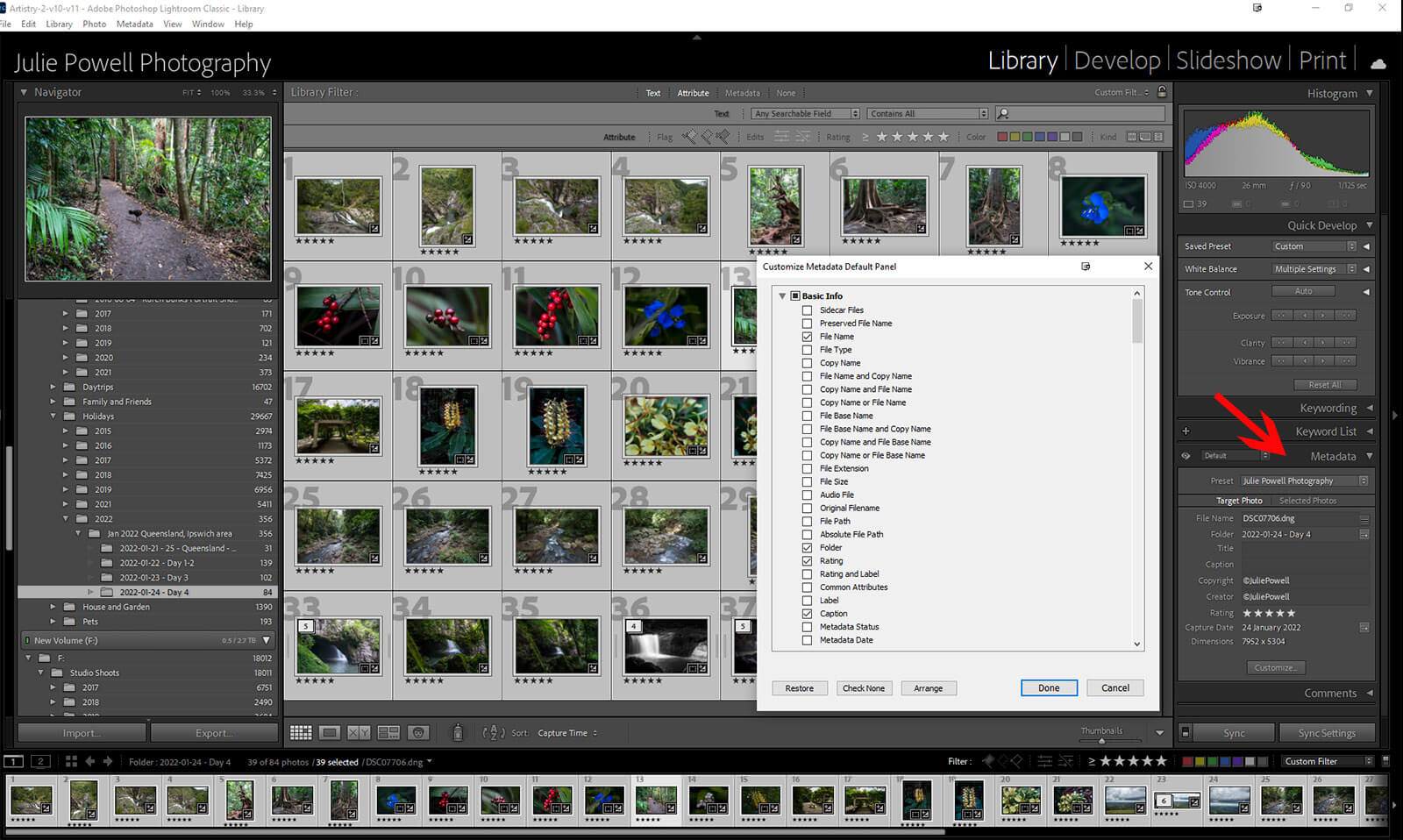The image size is (1403, 840).
Task: Open Survey view in toolbar
Action: pyautogui.click(x=388, y=733)
